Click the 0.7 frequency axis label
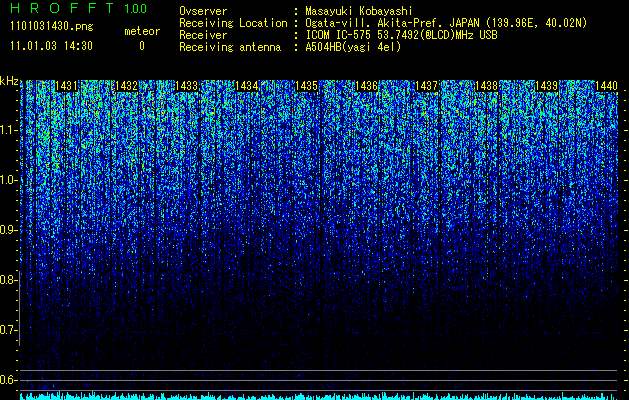Screen dimensions: 629x400 point(9,330)
